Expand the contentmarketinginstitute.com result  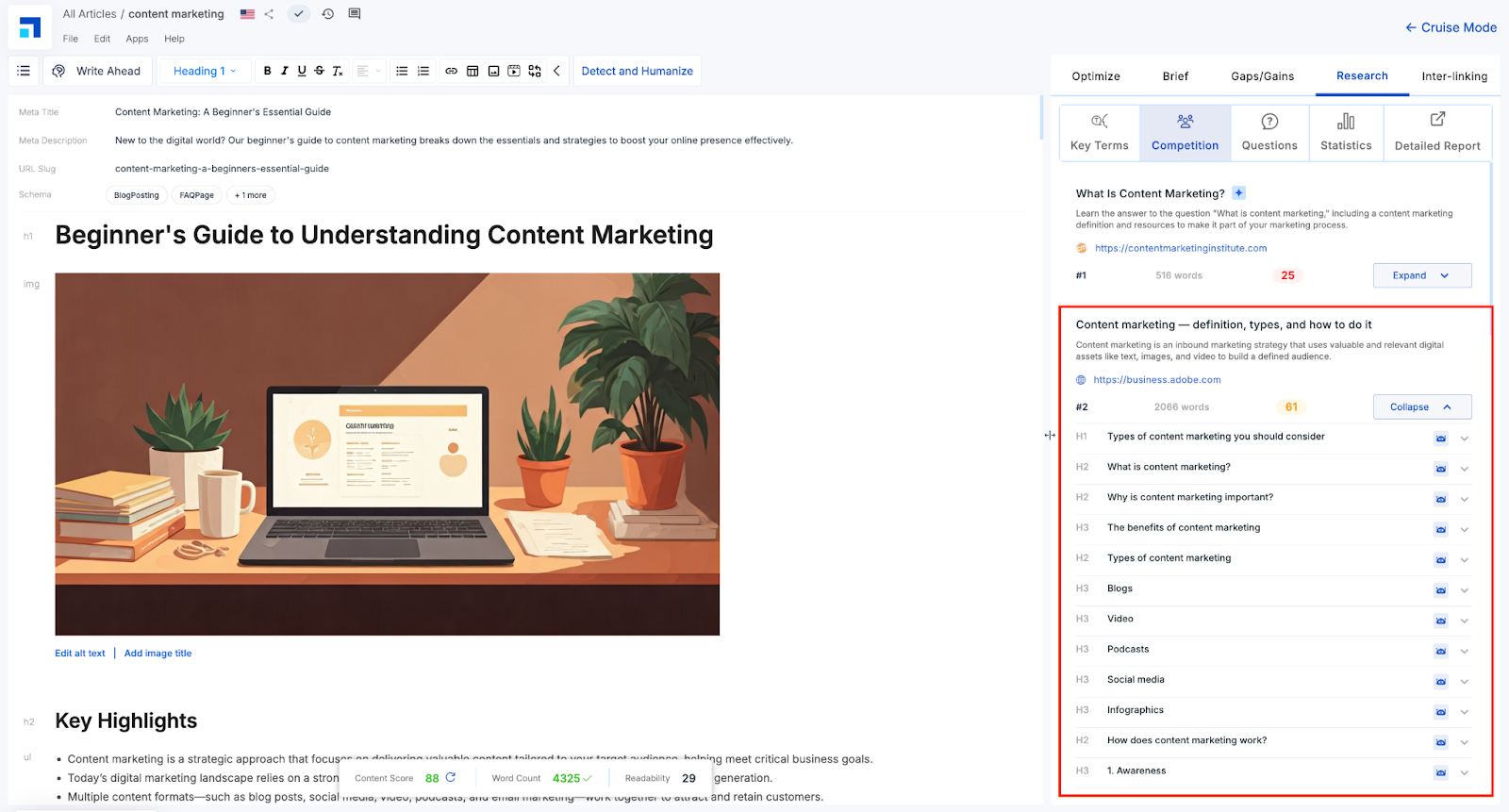(x=1421, y=275)
